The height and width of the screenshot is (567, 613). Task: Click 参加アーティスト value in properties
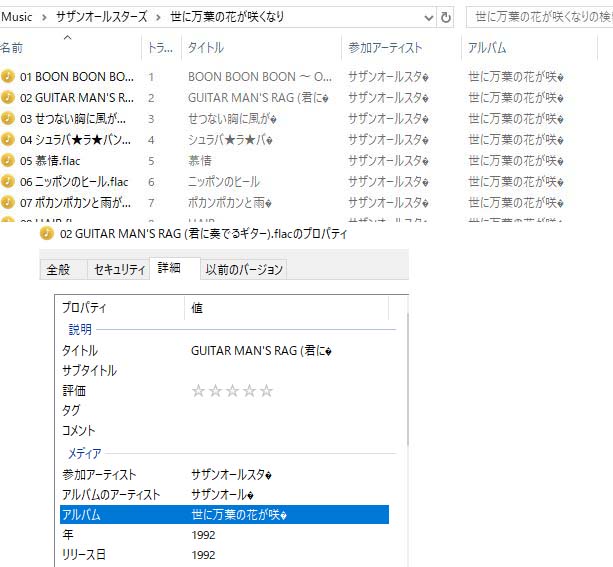click(x=231, y=475)
